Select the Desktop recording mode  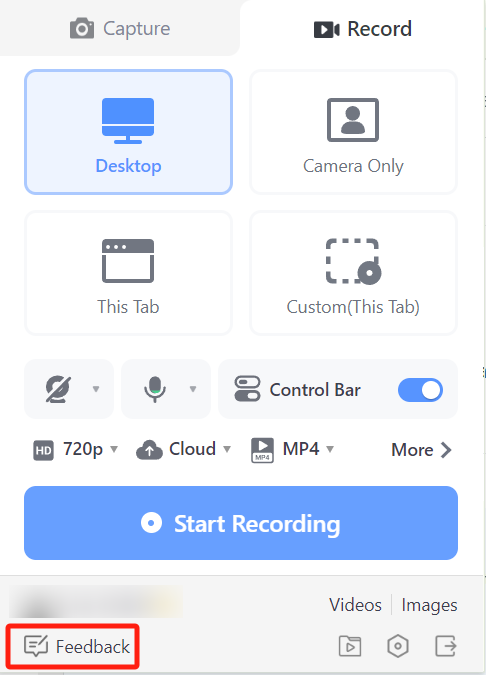tap(128, 132)
